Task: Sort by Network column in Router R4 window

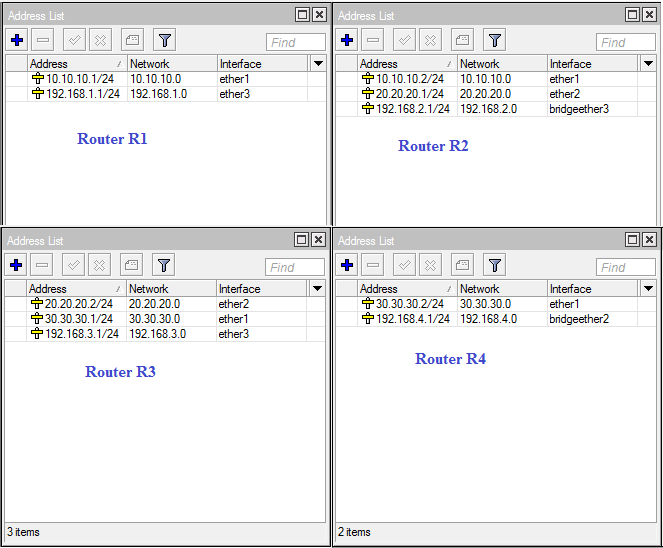Action: (x=502, y=289)
